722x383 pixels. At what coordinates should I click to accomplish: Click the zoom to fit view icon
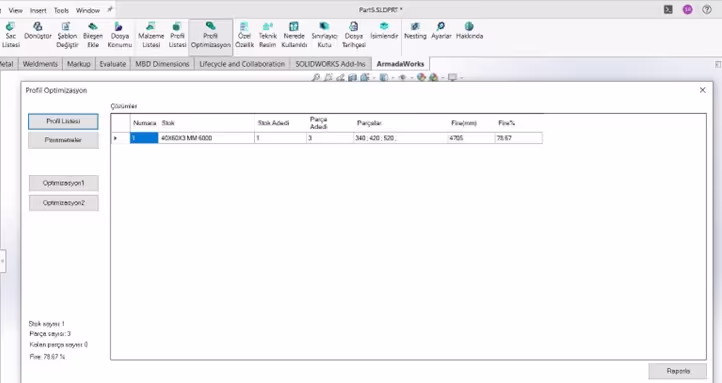coord(316,77)
